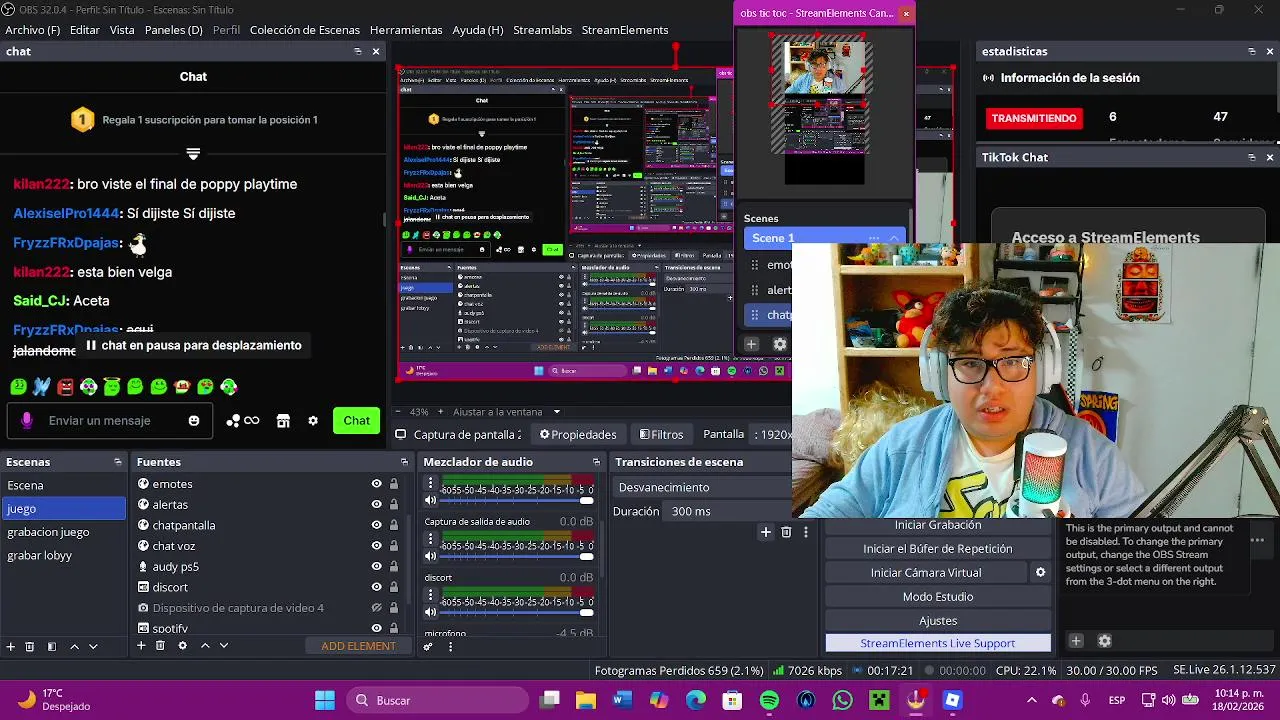
Task: Open the Archivo menu
Action: coord(33,30)
